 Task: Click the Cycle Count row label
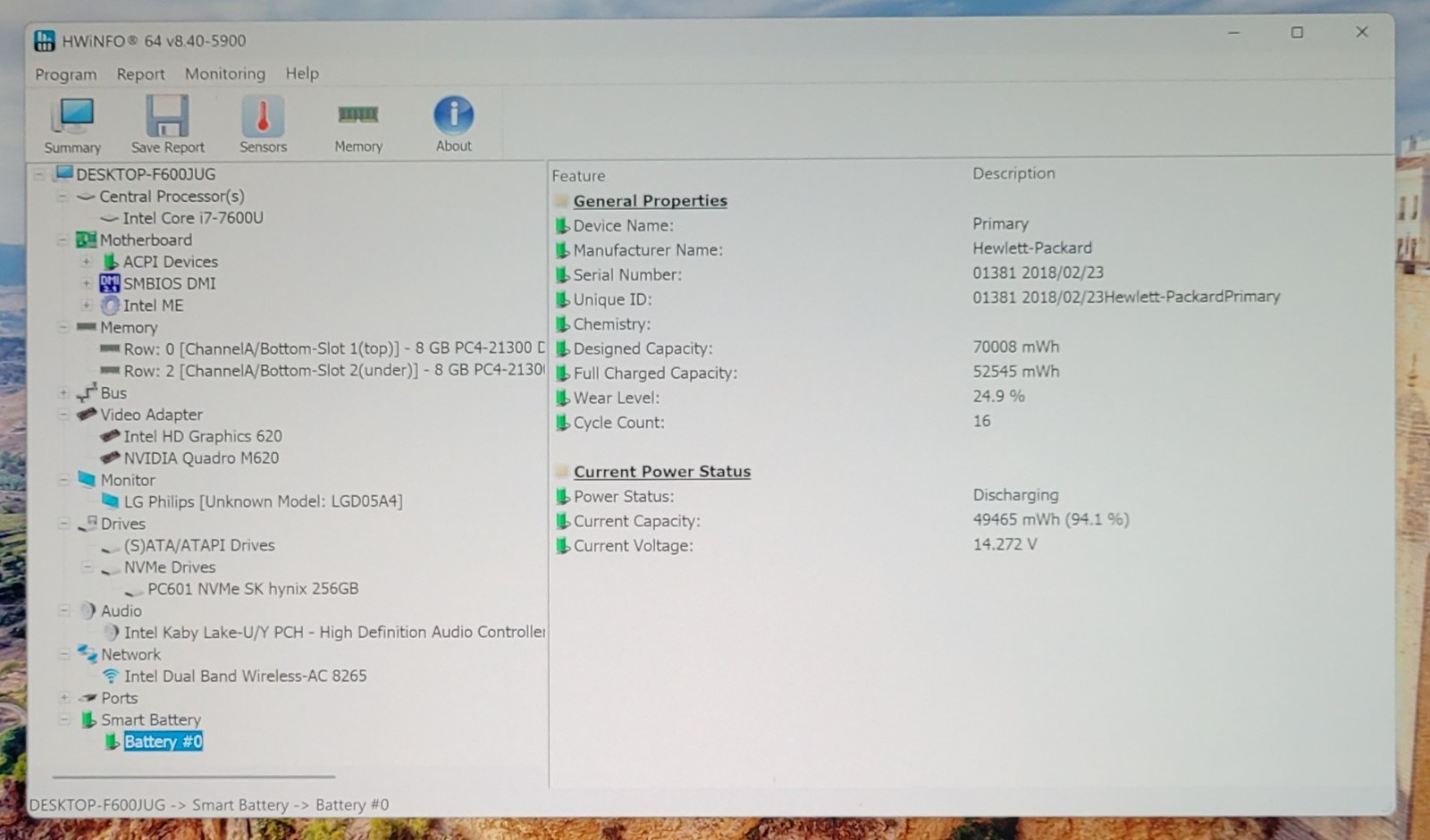tap(618, 423)
